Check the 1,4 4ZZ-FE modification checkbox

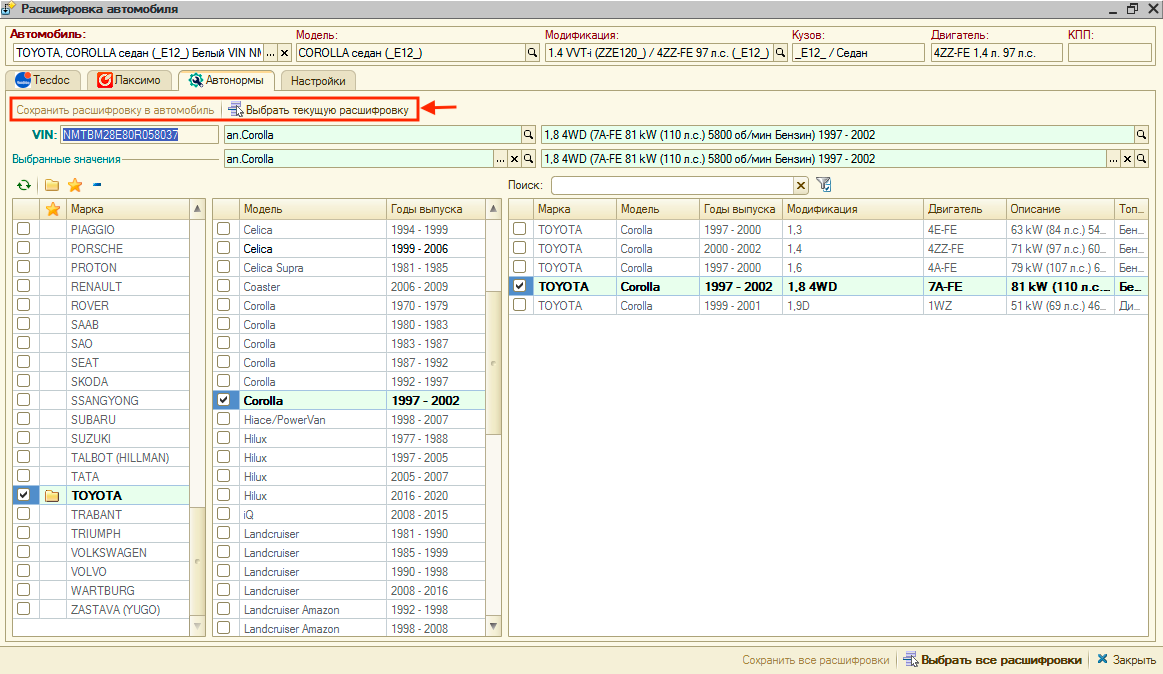click(519, 248)
